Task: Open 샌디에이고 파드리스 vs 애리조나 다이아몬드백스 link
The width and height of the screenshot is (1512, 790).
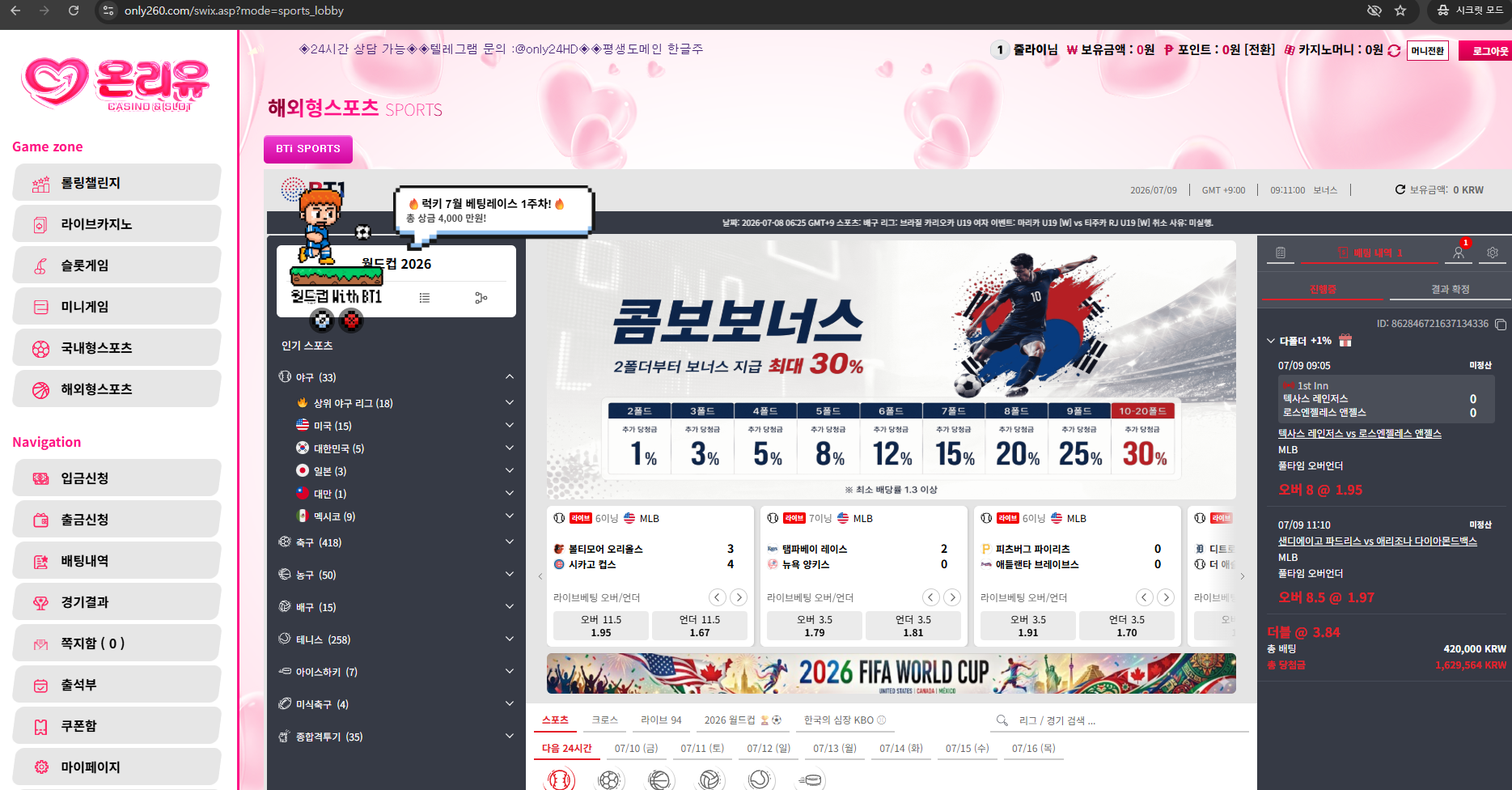Action: click(1377, 542)
